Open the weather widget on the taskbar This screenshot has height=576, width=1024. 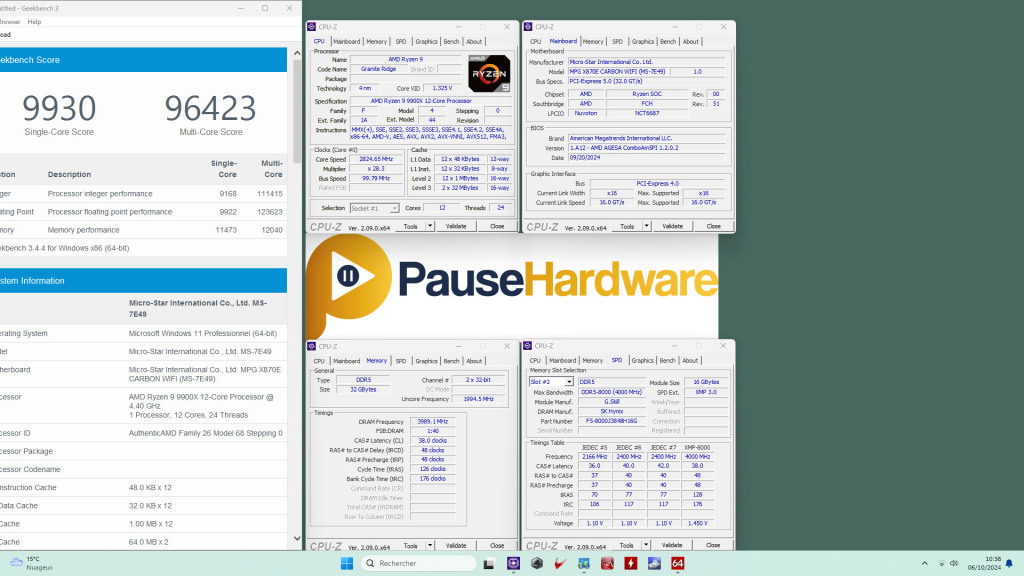click(x=30, y=563)
